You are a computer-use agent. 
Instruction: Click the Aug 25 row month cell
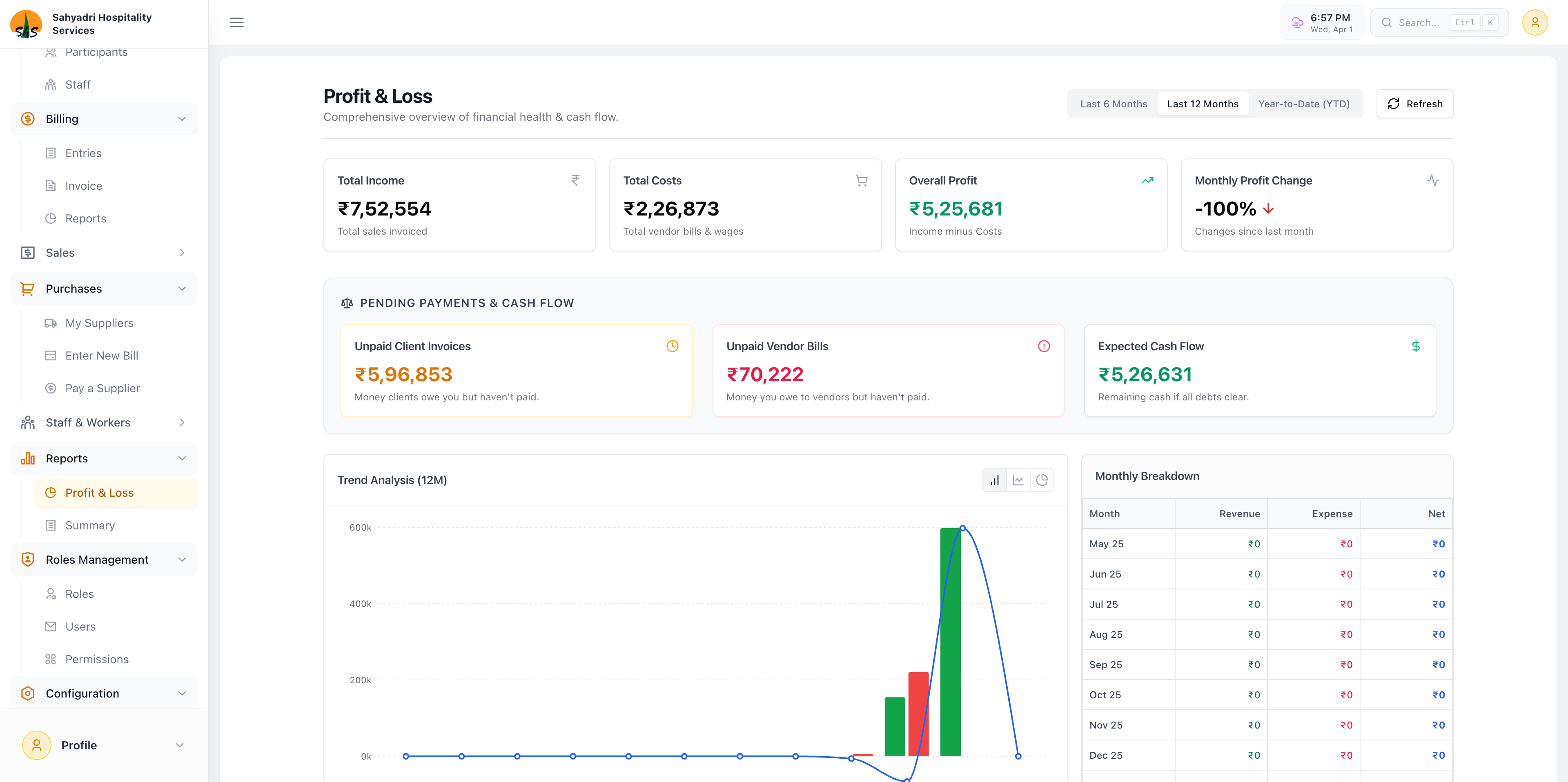coord(1128,634)
